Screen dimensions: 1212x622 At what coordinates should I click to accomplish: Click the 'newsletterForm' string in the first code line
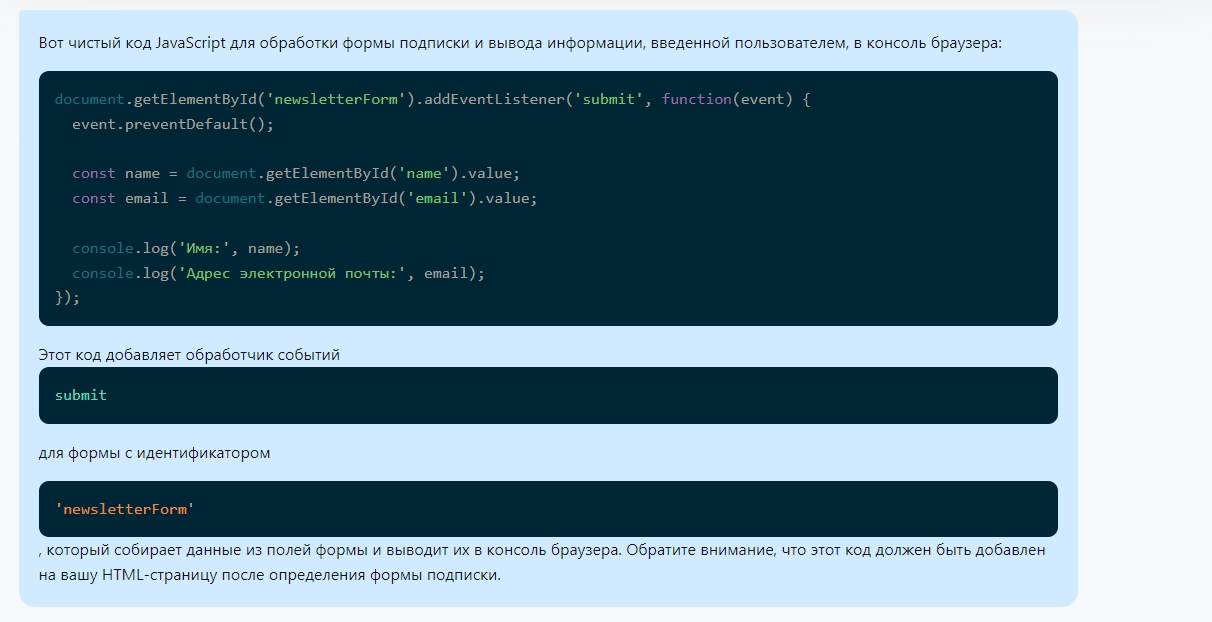(x=336, y=100)
